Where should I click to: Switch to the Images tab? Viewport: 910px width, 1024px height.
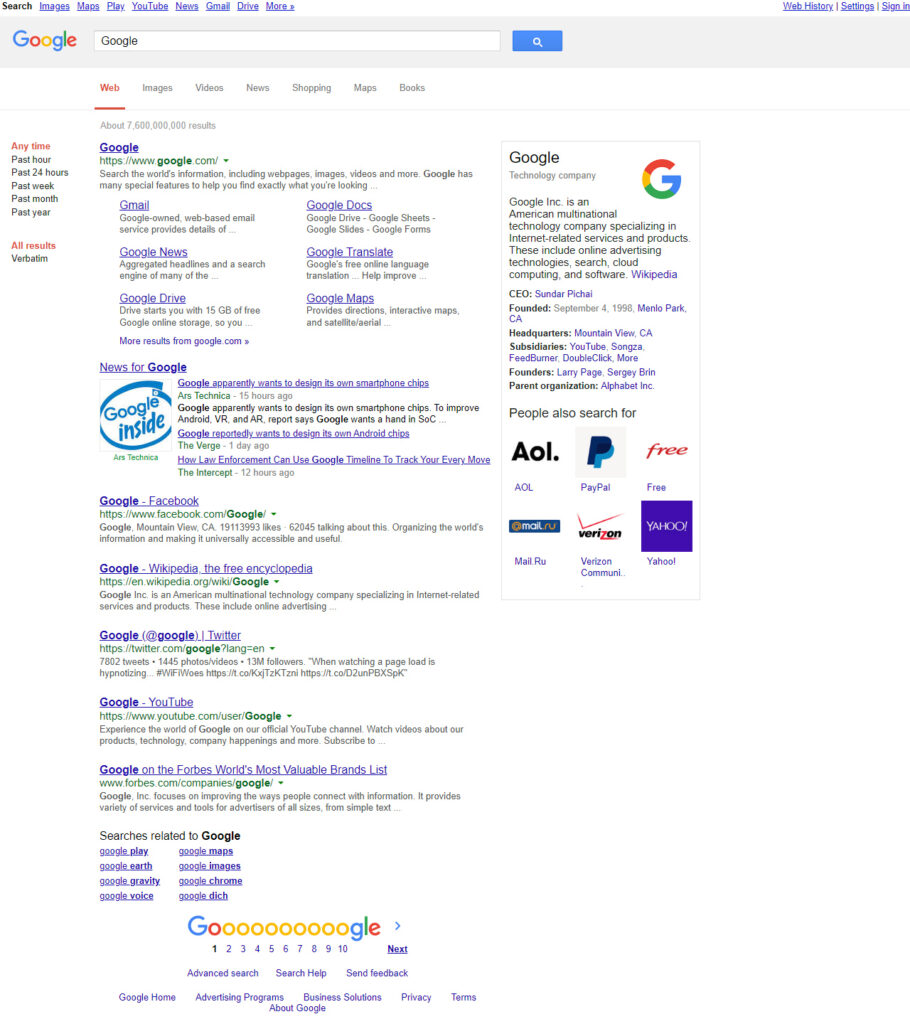coord(157,88)
